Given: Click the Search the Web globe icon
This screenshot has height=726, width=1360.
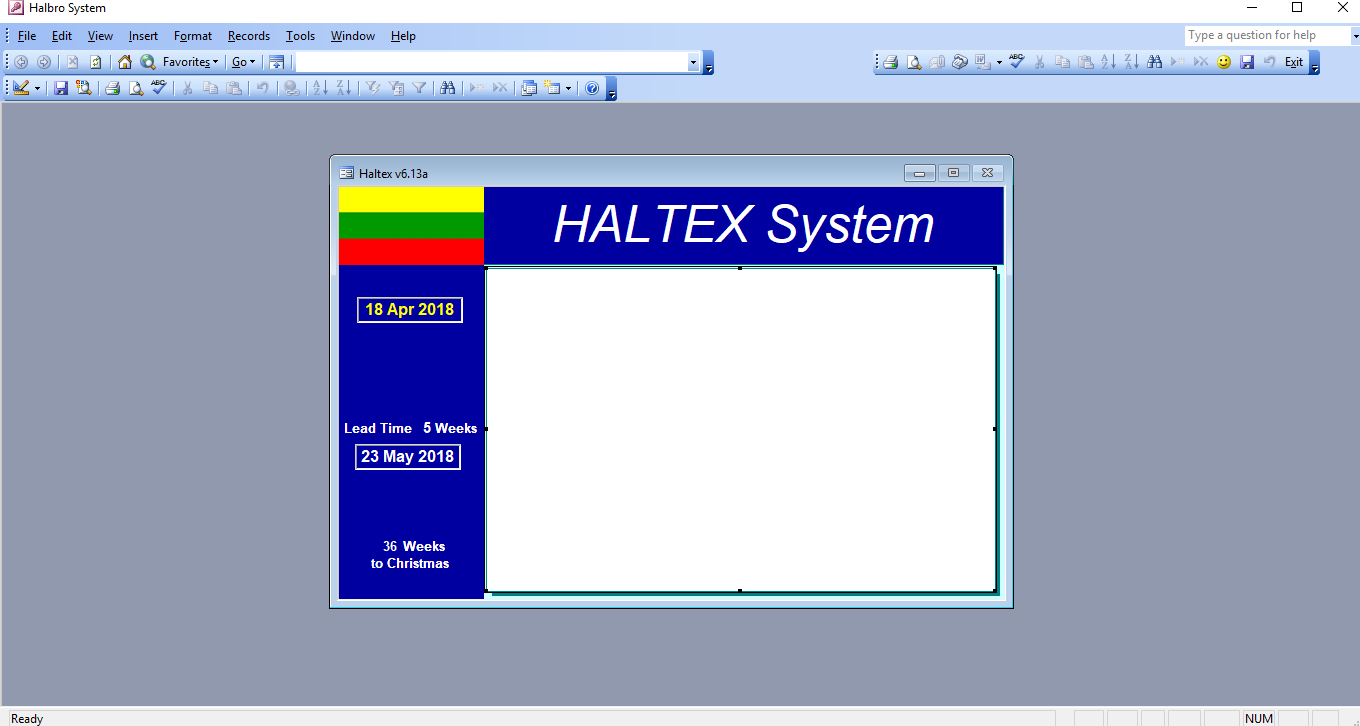Looking at the screenshot, I should 148,62.
